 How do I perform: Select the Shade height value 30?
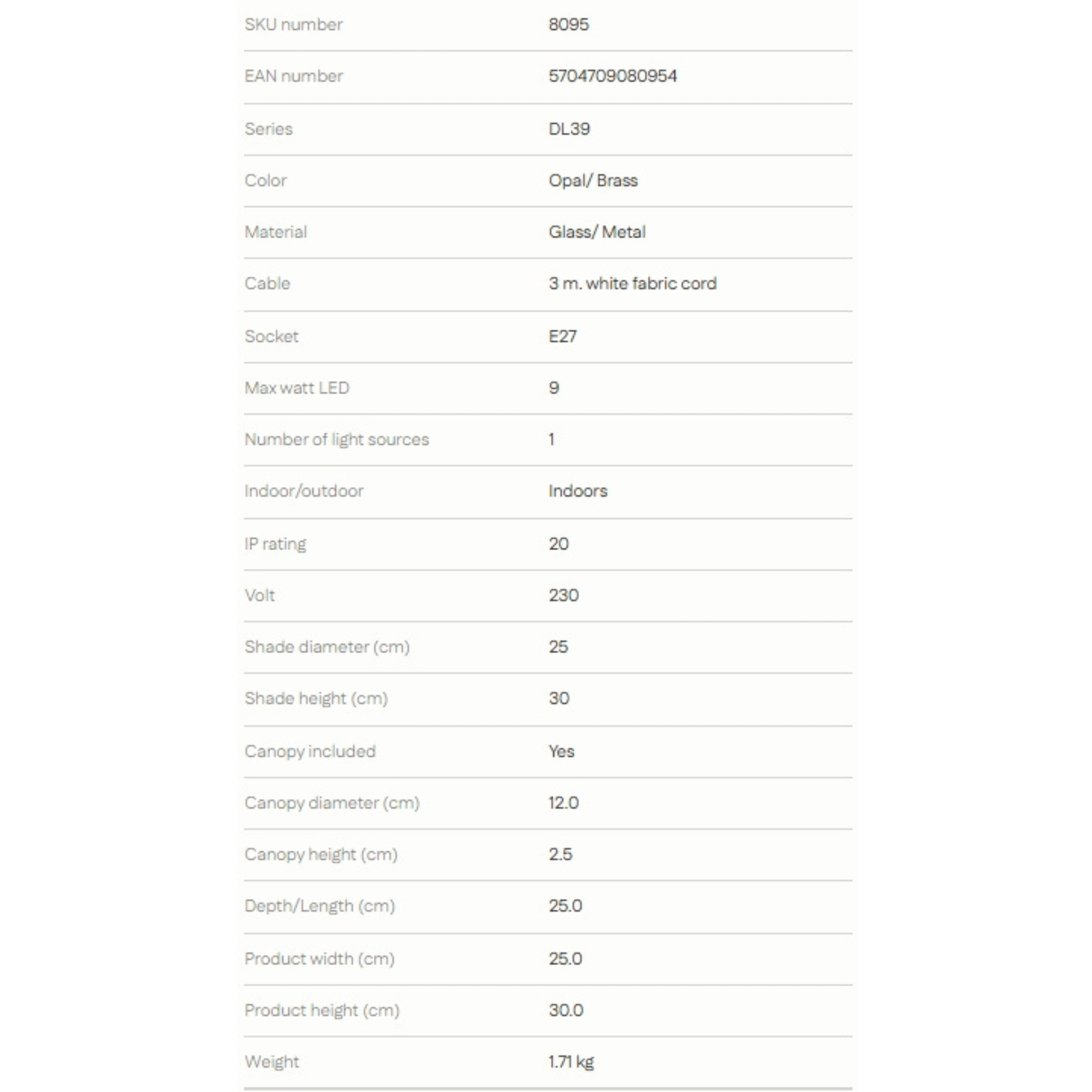(x=558, y=698)
